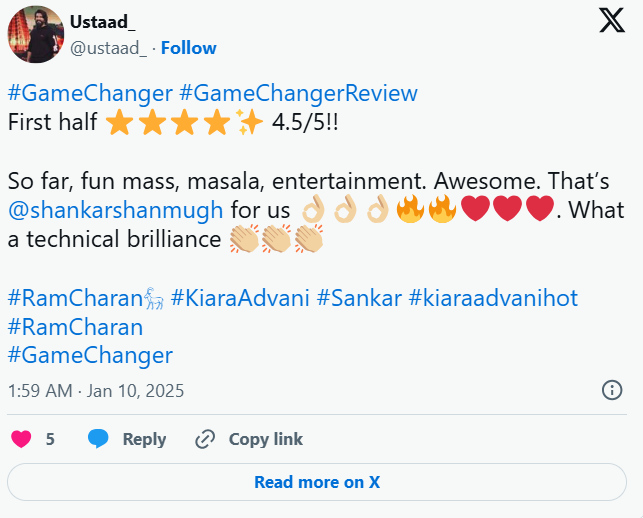Like the tweet with heart icon
The image size is (643, 518).
[21, 439]
